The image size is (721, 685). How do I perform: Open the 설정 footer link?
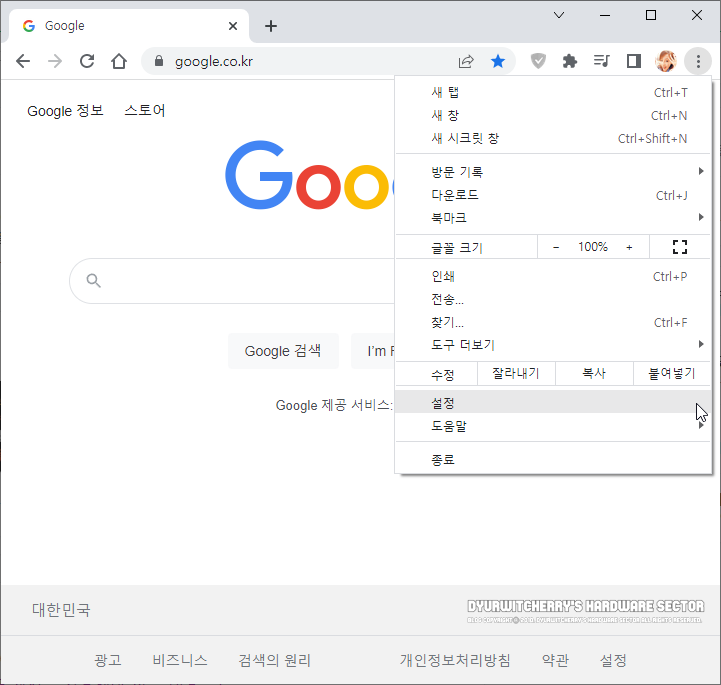613,660
